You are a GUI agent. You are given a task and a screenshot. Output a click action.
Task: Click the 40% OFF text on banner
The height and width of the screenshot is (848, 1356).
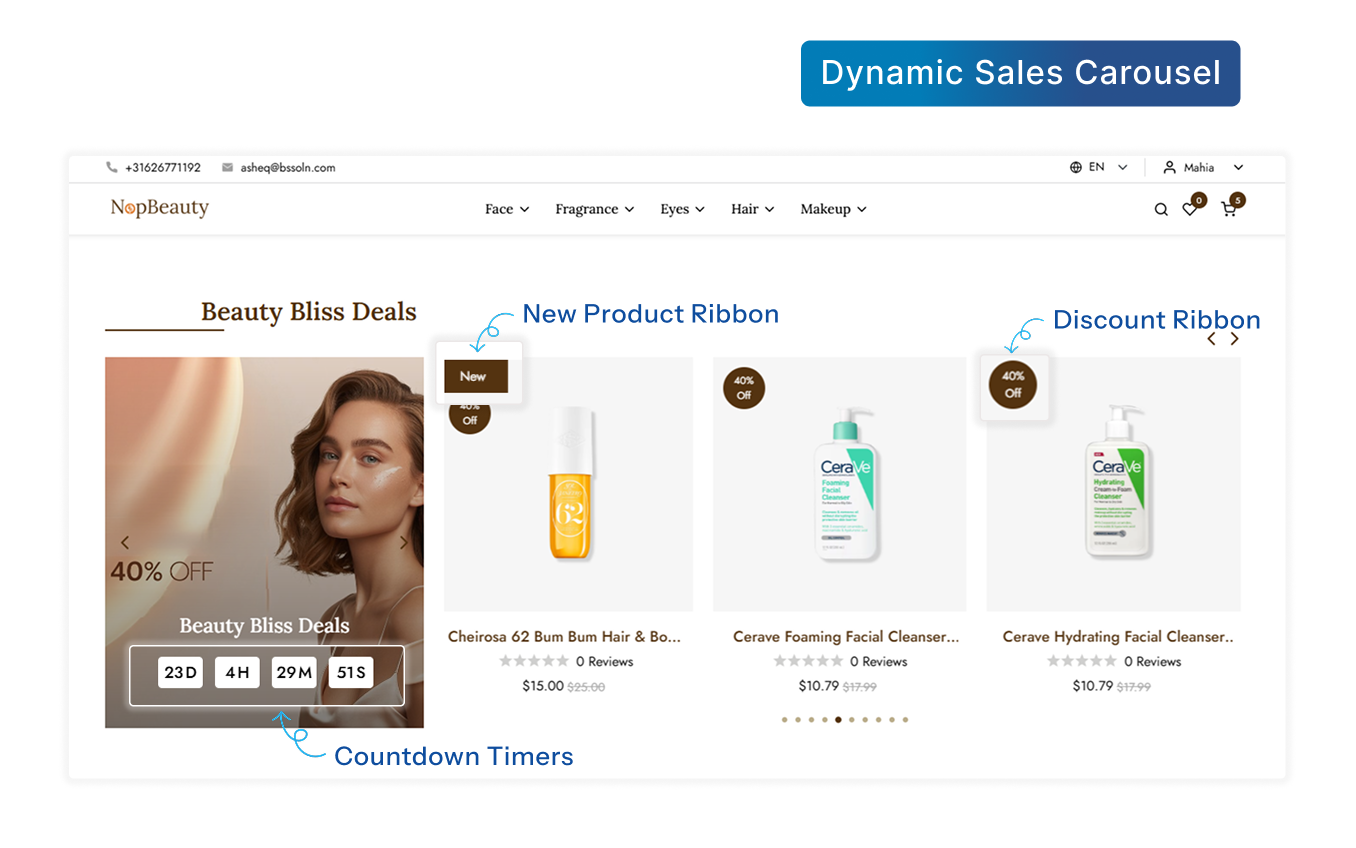[x=162, y=572]
